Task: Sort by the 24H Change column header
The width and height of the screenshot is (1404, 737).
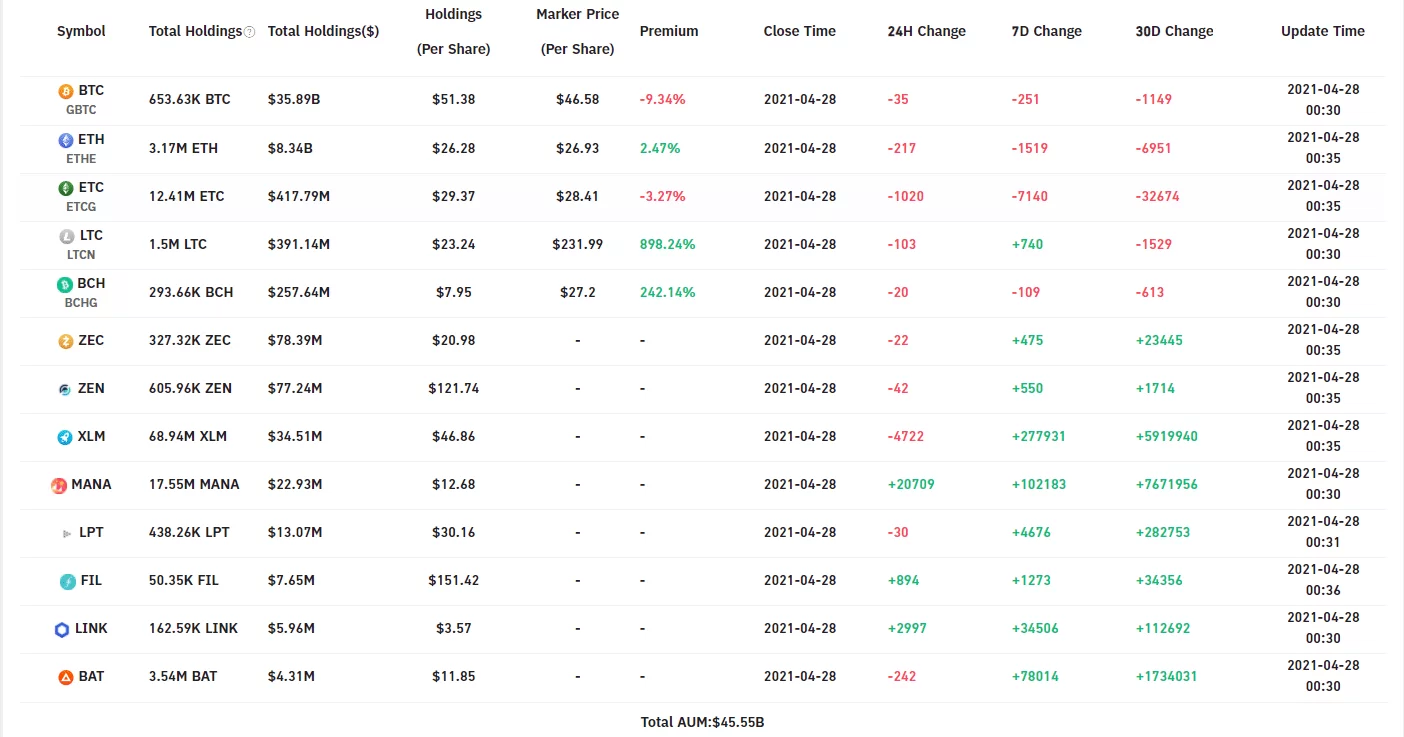Action: pyautogui.click(x=926, y=31)
